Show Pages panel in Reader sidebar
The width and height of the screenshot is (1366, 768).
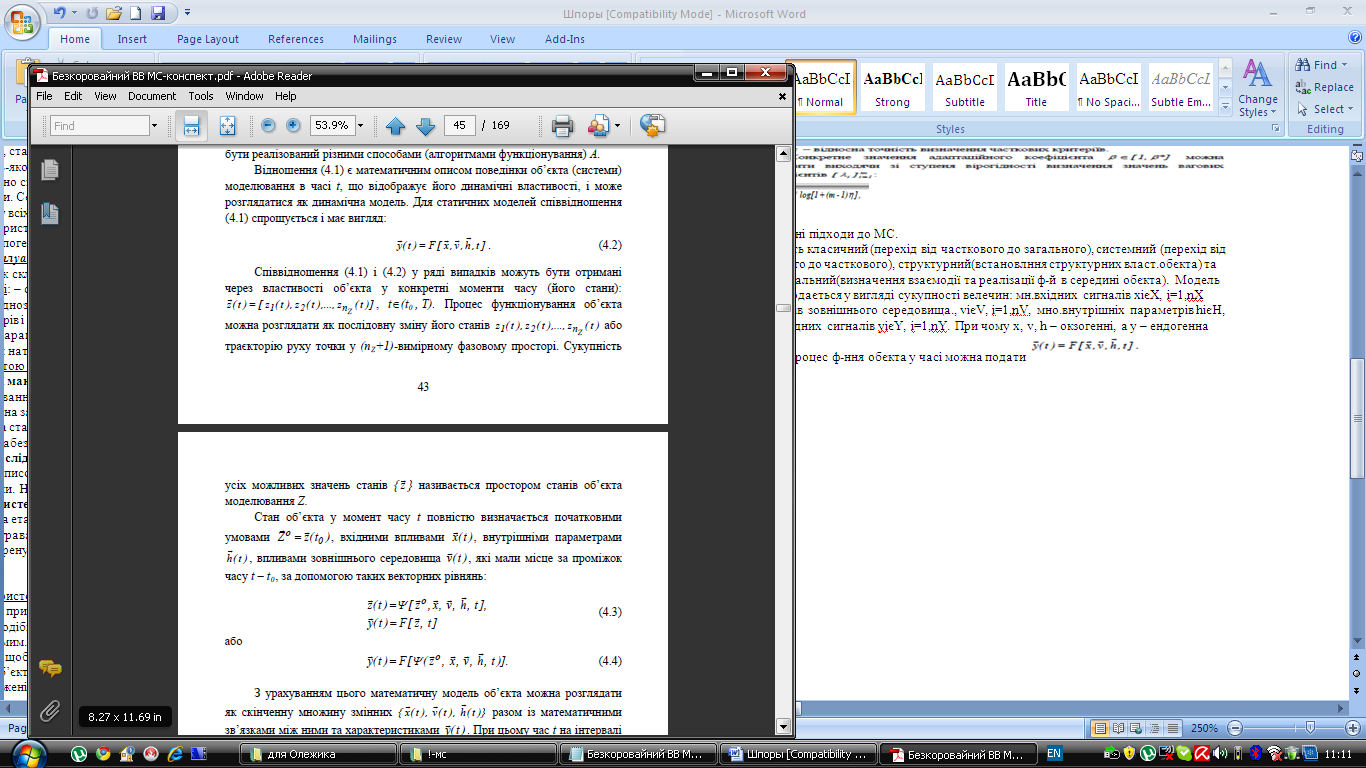50,171
